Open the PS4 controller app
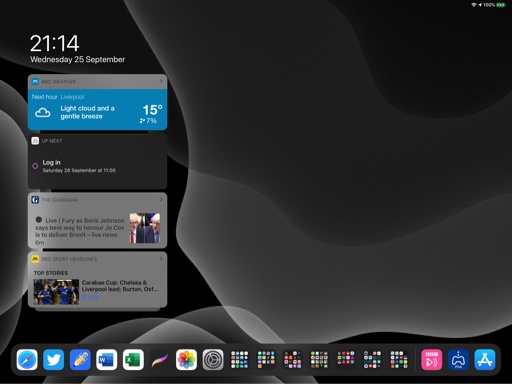The height and width of the screenshot is (384, 512). [x=458, y=360]
